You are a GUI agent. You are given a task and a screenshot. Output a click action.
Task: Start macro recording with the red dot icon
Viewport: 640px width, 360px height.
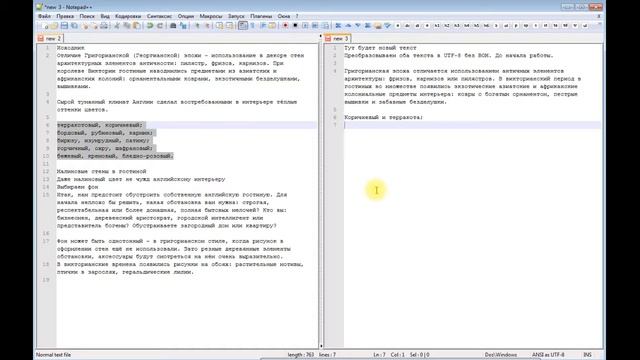point(285,26)
